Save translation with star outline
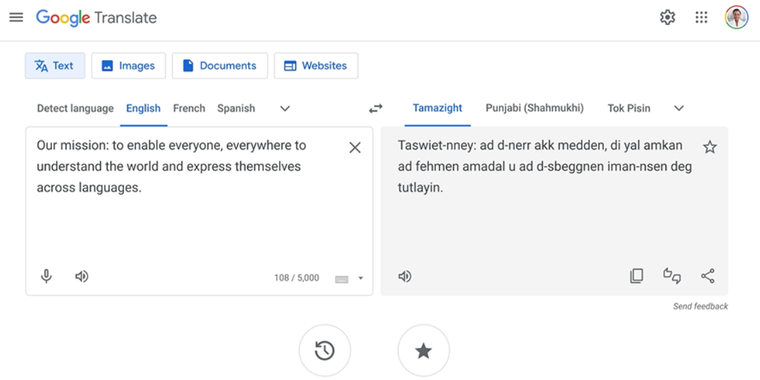Screen dimensions: 760x380 point(710,147)
